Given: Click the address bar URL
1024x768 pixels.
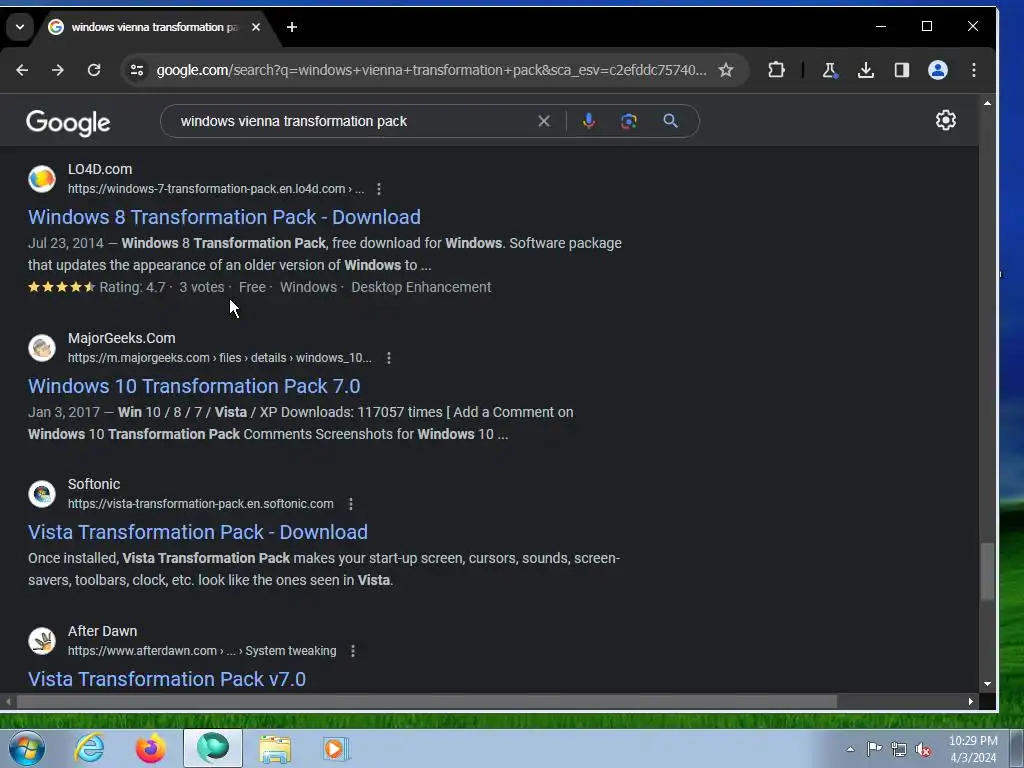Looking at the screenshot, I should (x=431, y=70).
